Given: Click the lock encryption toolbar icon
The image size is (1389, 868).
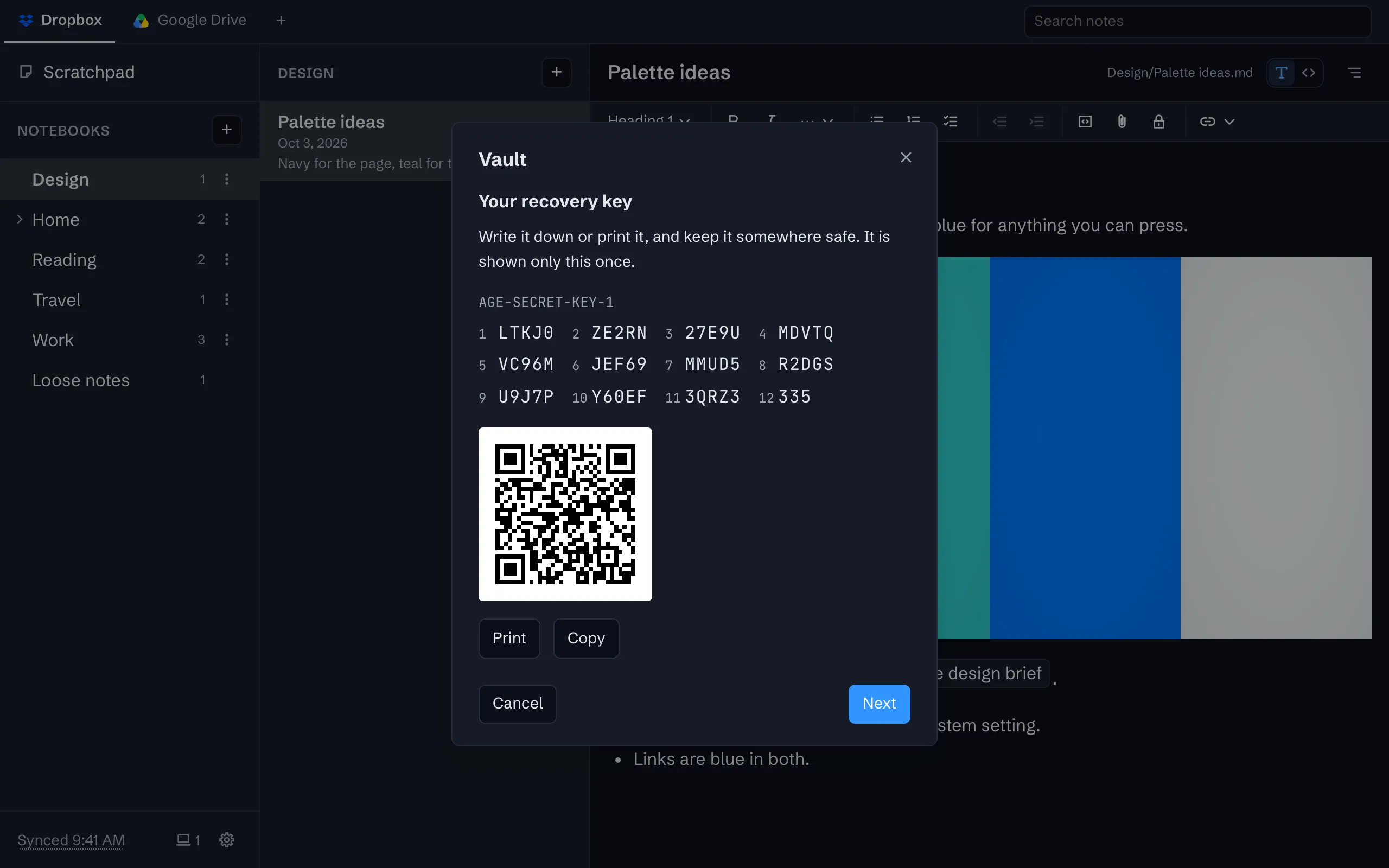Looking at the screenshot, I should [1158, 122].
